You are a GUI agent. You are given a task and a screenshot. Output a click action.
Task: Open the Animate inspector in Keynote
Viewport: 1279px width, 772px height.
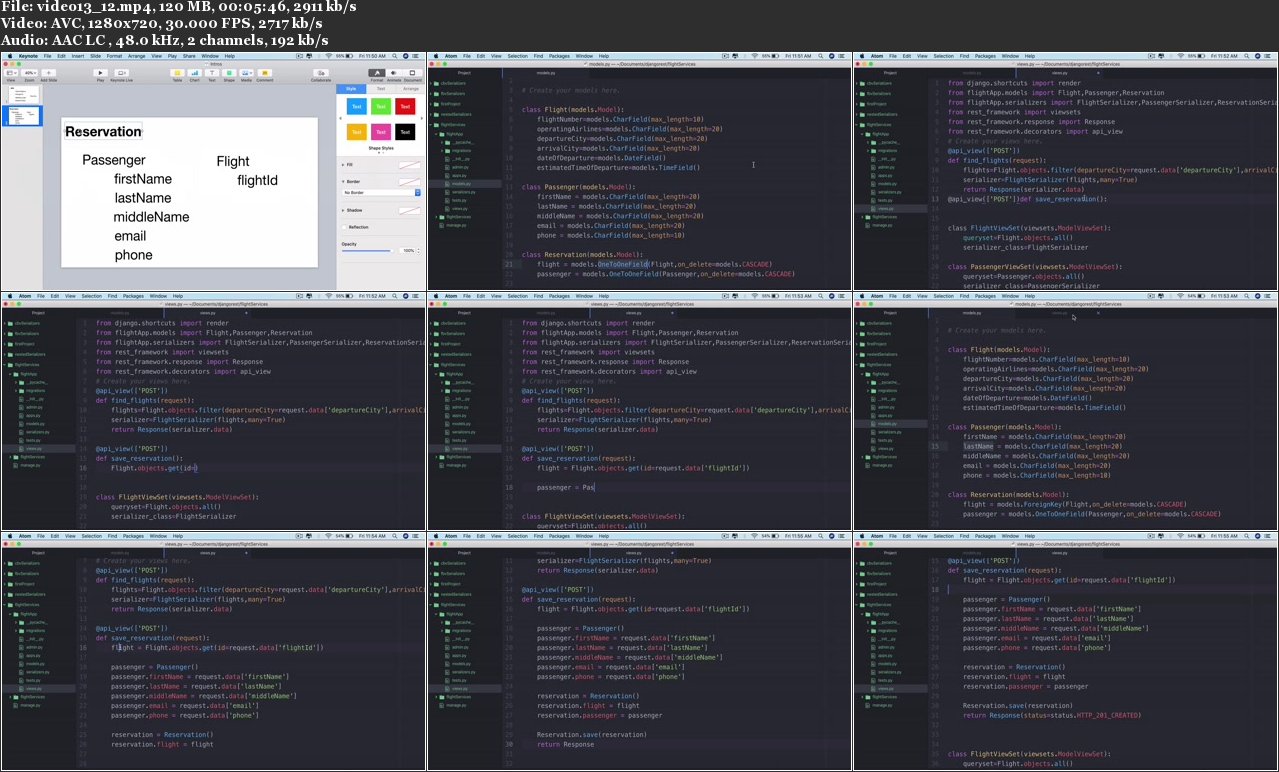click(x=395, y=73)
